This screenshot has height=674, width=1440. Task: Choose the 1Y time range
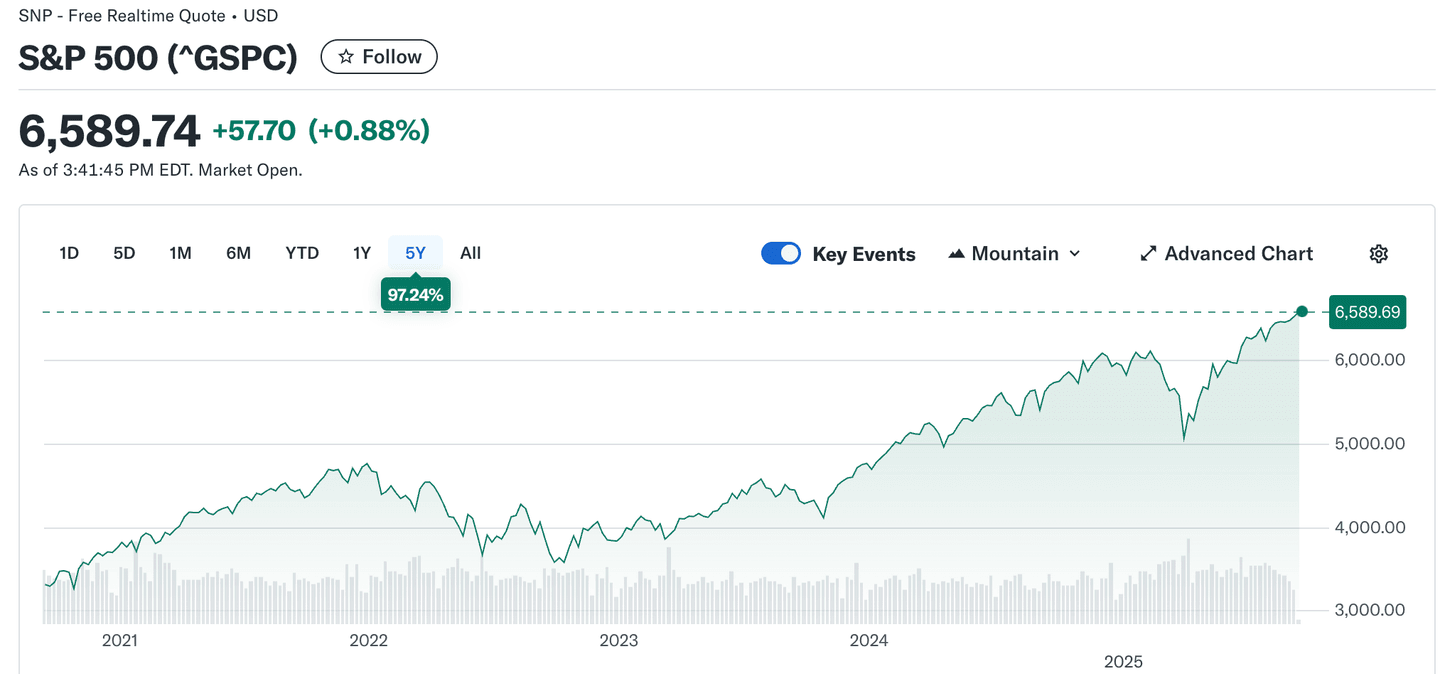362,253
